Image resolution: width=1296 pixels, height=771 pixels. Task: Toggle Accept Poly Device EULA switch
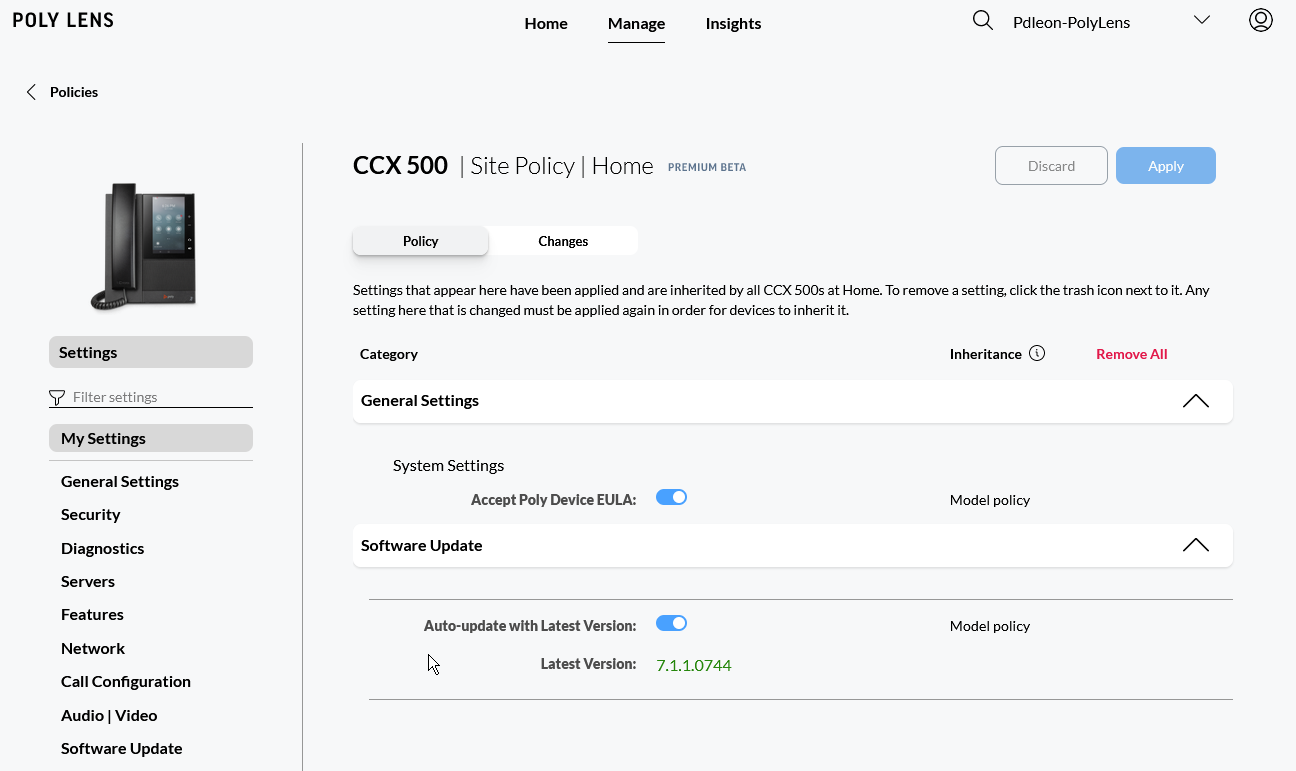coord(671,497)
